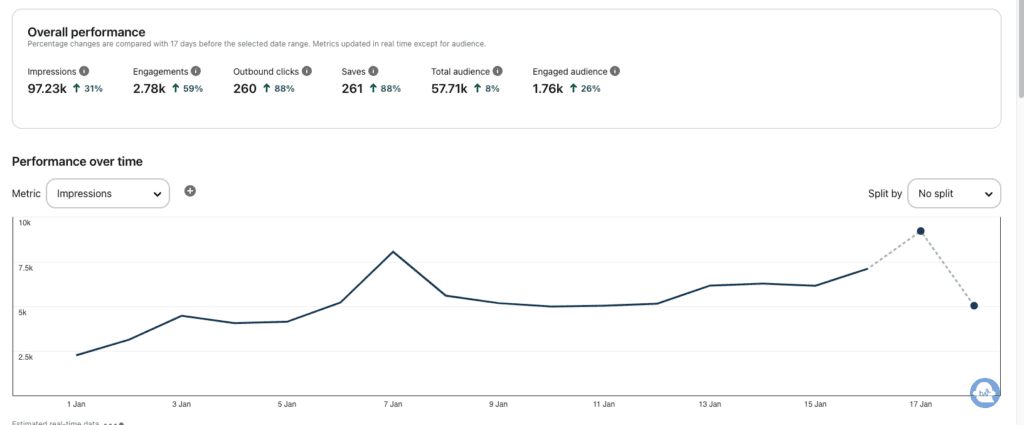1024x425 pixels.
Task: Add another metric with the plus icon
Action: [x=190, y=191]
